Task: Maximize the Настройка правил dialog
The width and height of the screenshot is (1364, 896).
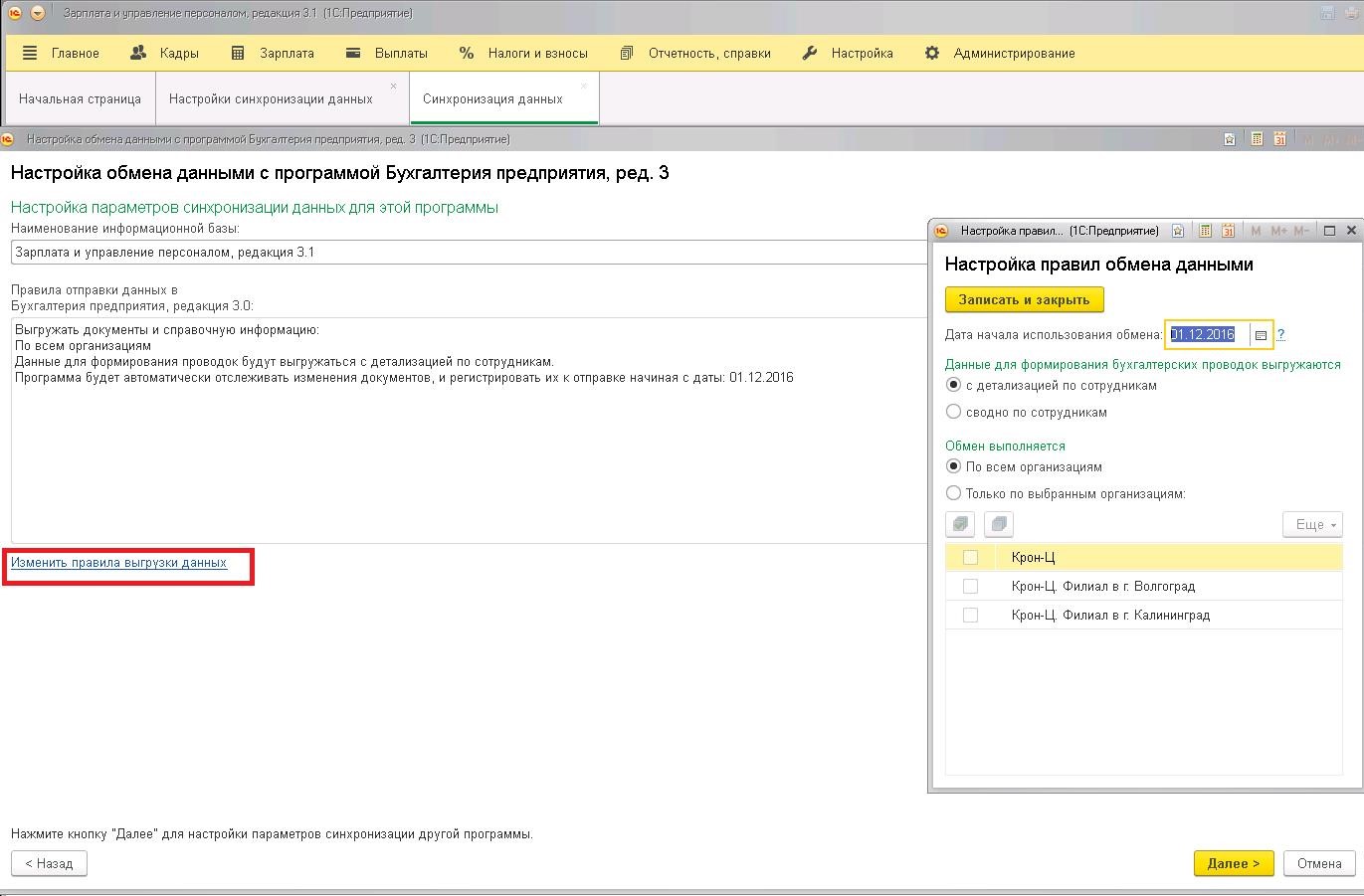Action: coord(1329,231)
